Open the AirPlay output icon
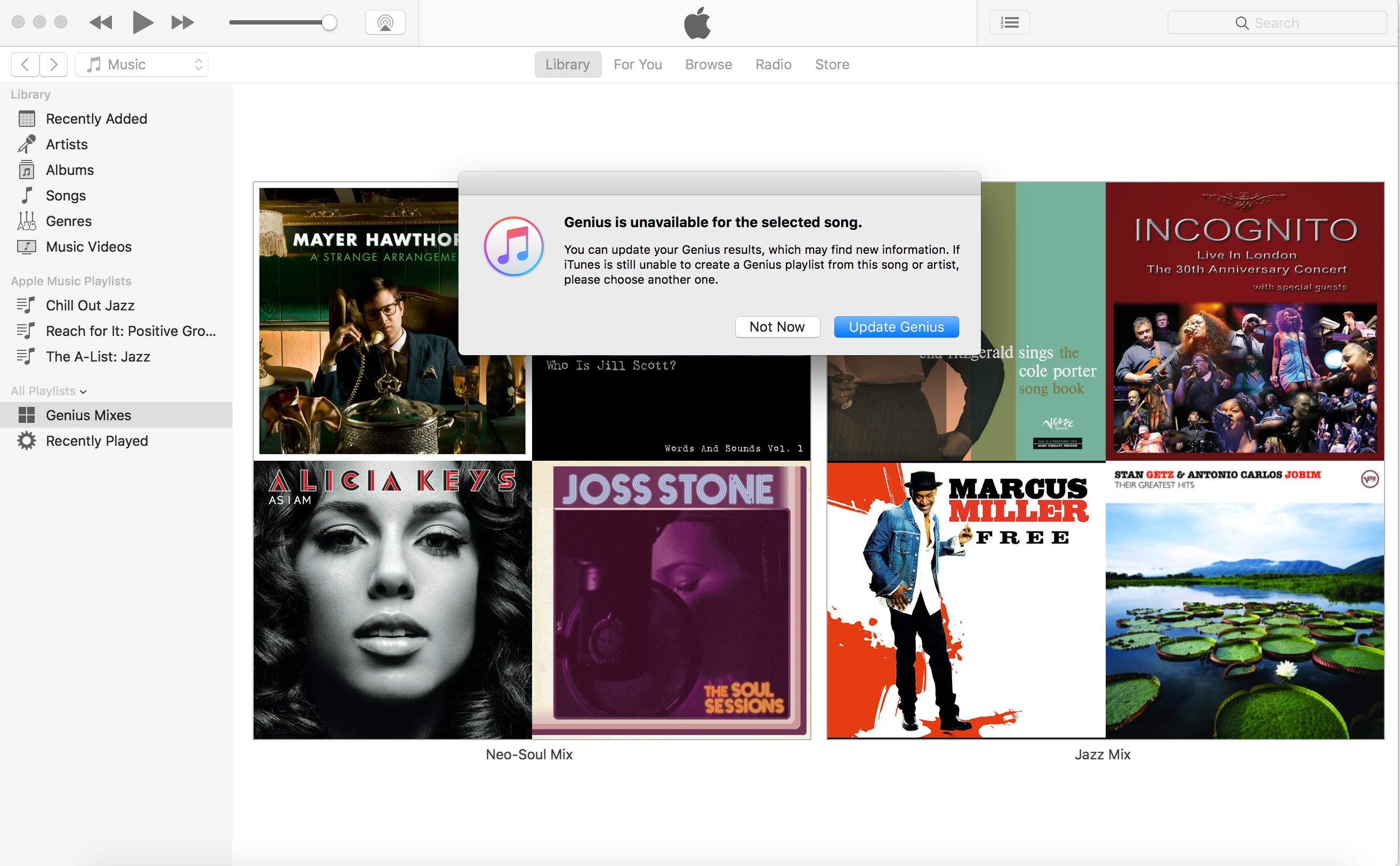The image size is (1400, 866). click(x=385, y=22)
